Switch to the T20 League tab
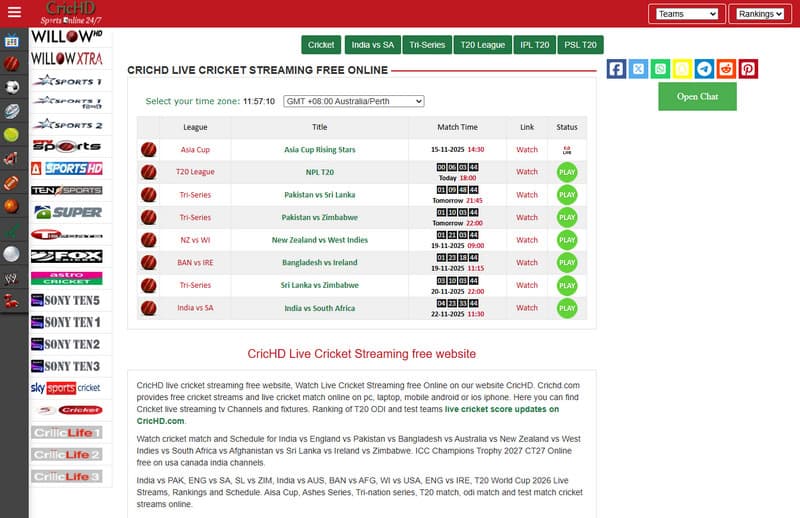The height and width of the screenshot is (518, 800). click(482, 45)
